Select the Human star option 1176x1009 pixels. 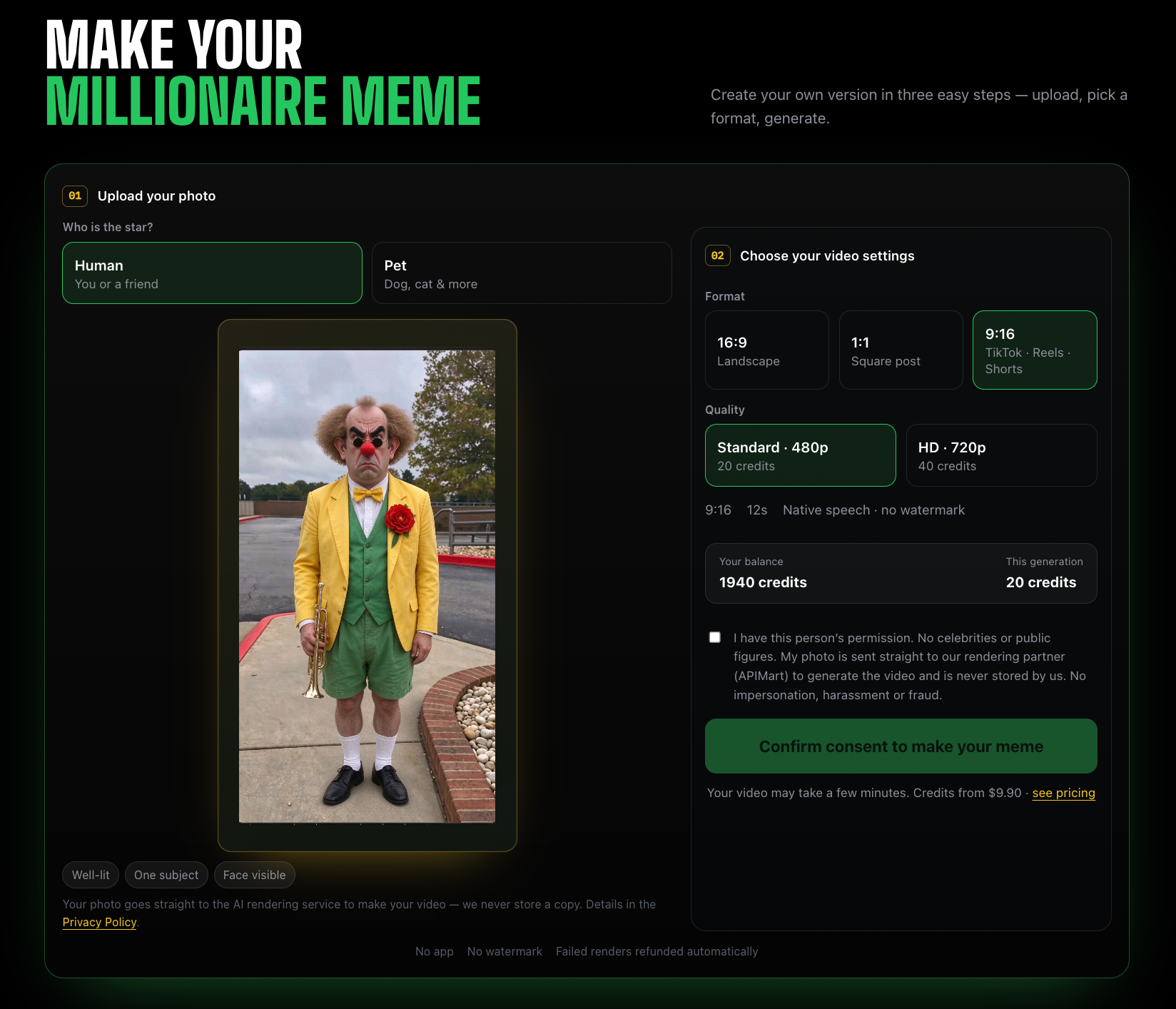[x=212, y=273]
